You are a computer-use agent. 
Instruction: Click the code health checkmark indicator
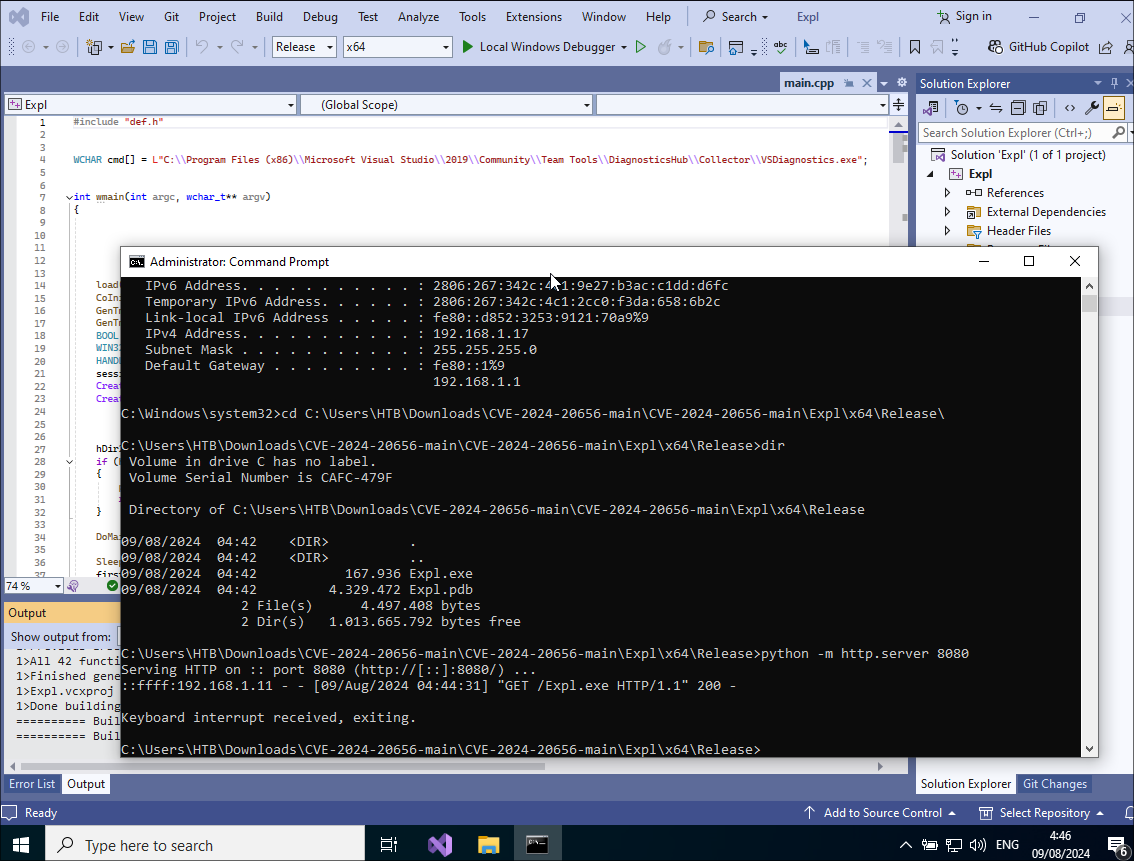[x=112, y=586]
